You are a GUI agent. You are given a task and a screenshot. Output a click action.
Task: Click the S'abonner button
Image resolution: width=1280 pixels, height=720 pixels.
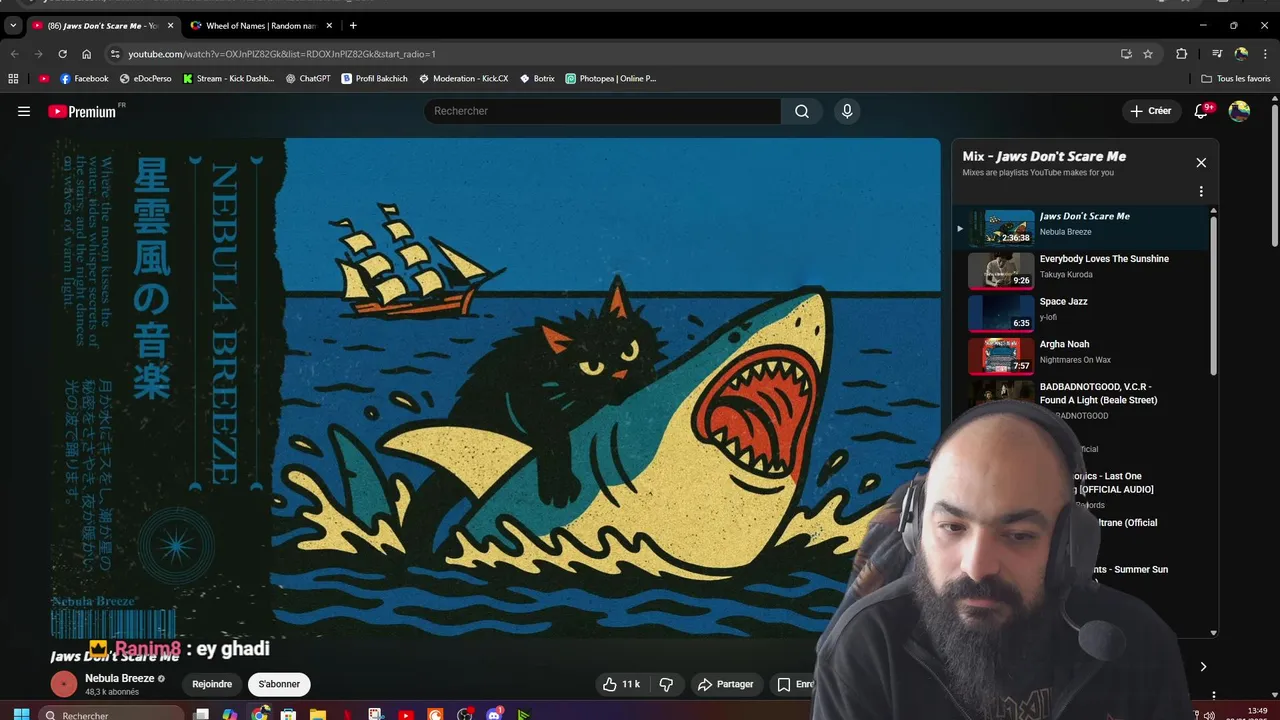279,684
